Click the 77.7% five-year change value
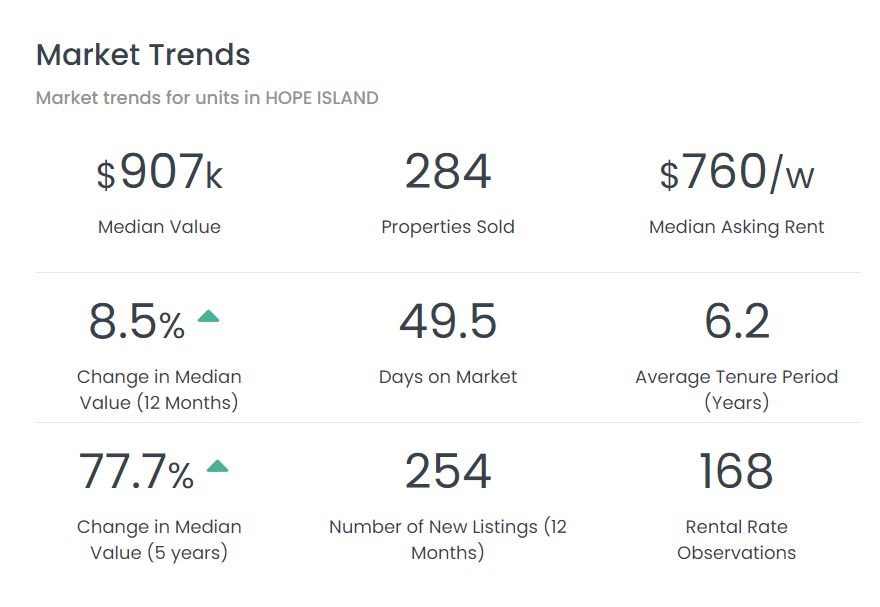880x607 pixels. coord(136,472)
